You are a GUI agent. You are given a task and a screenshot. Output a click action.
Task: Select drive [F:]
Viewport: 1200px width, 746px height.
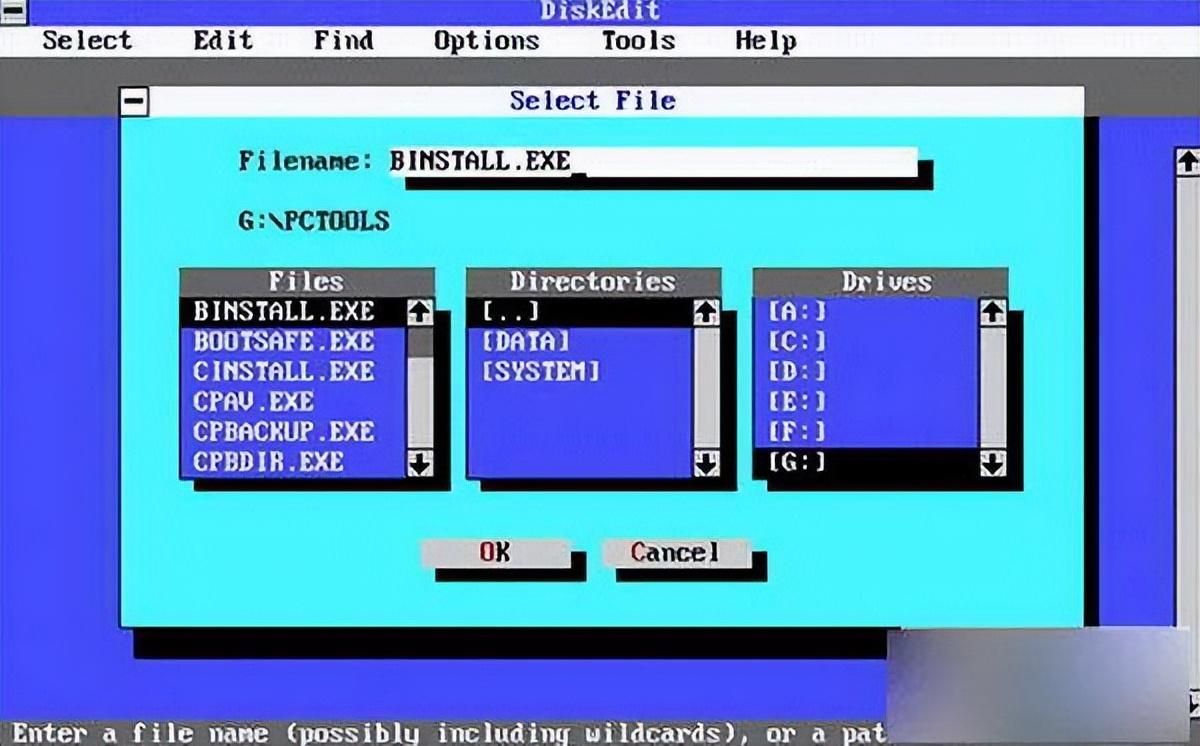point(866,431)
